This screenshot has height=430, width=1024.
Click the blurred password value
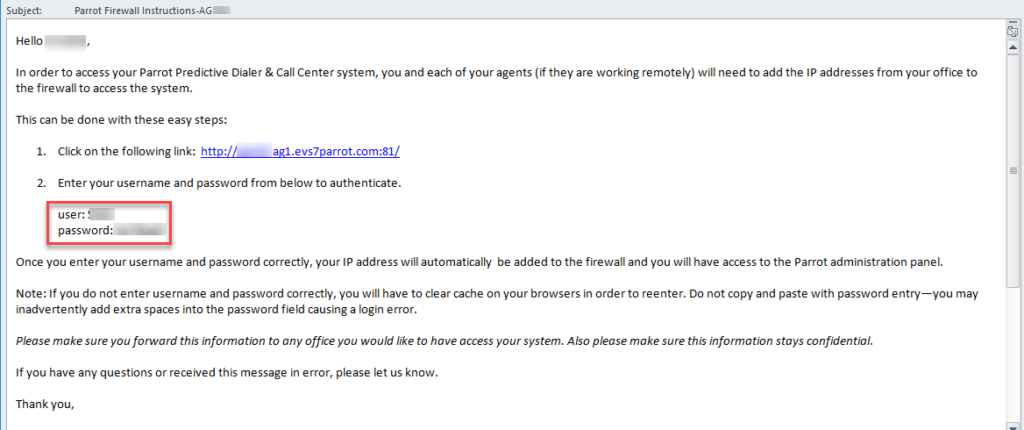pos(140,230)
